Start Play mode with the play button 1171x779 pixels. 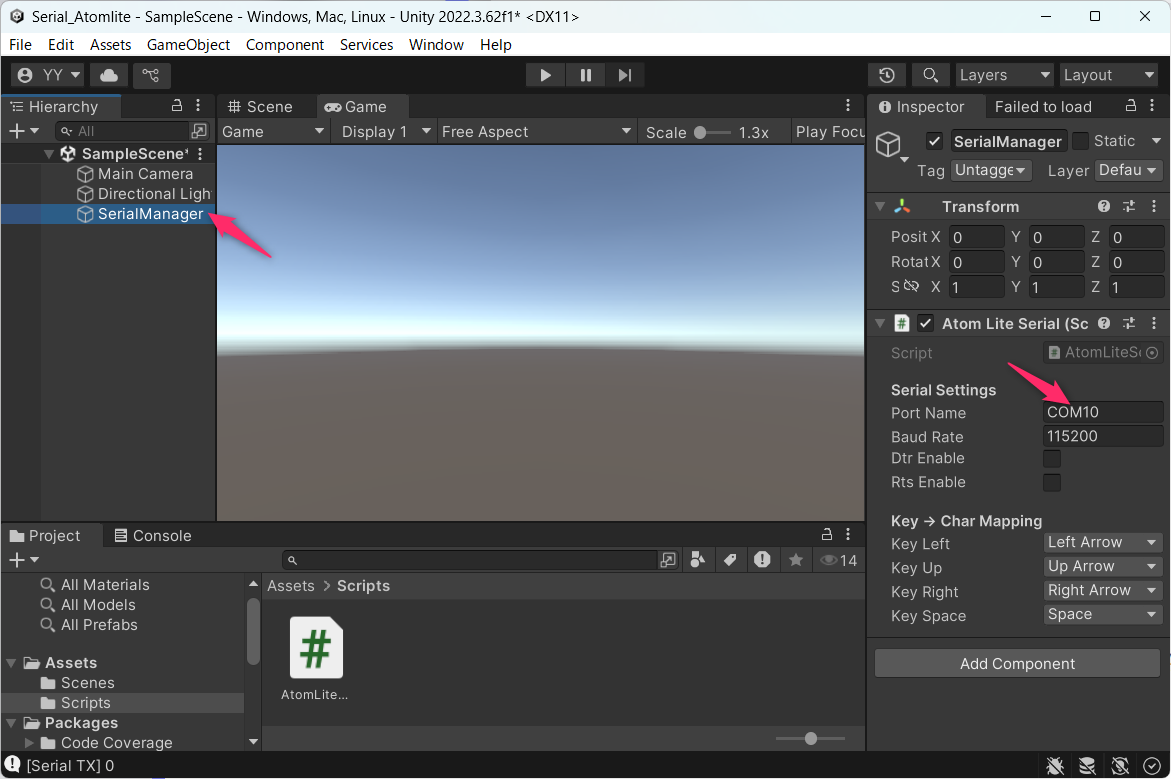tap(545, 75)
